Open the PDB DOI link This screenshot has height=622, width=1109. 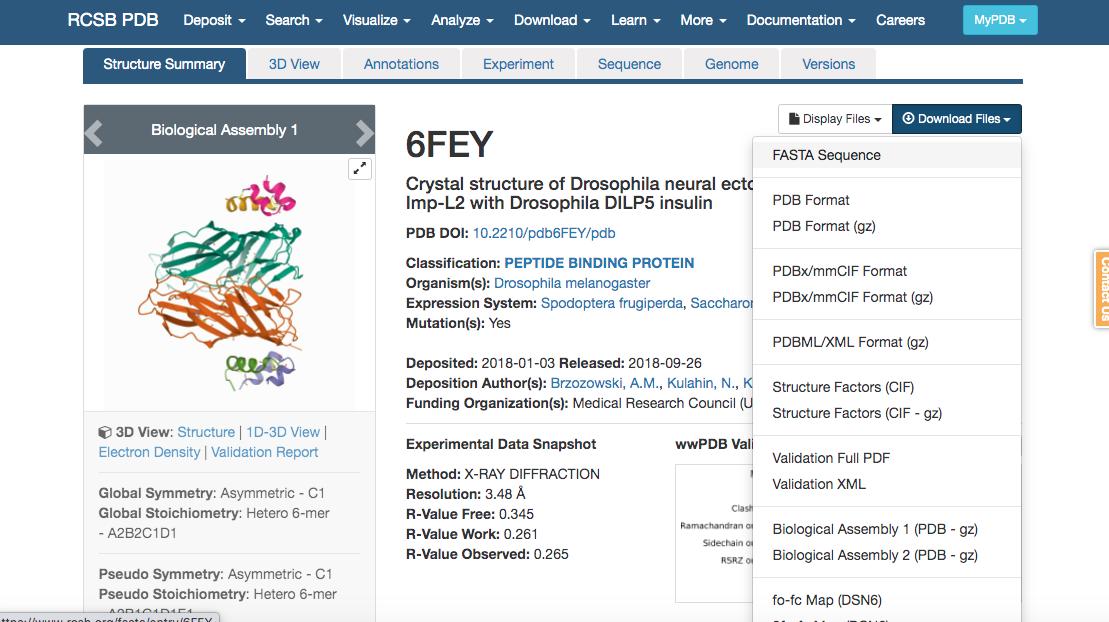(x=544, y=233)
